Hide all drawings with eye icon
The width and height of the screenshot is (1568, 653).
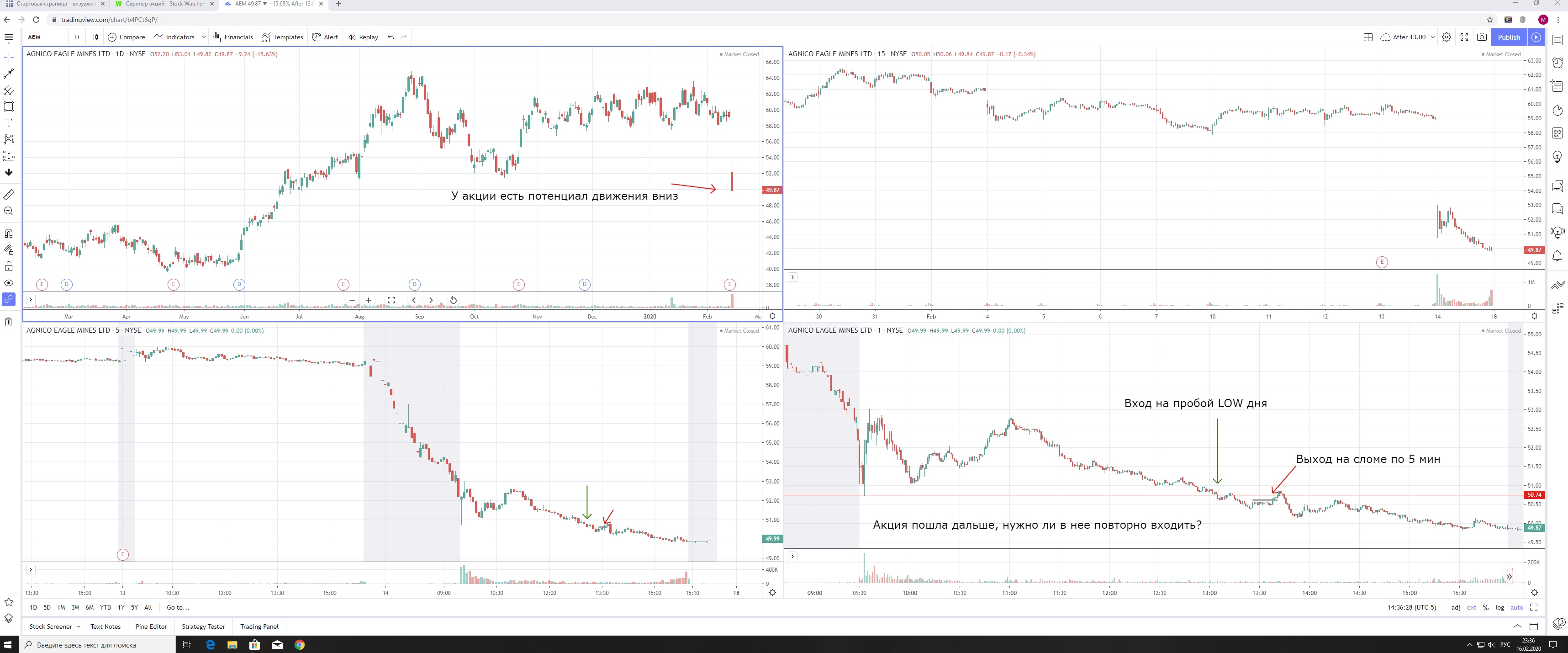[9, 283]
